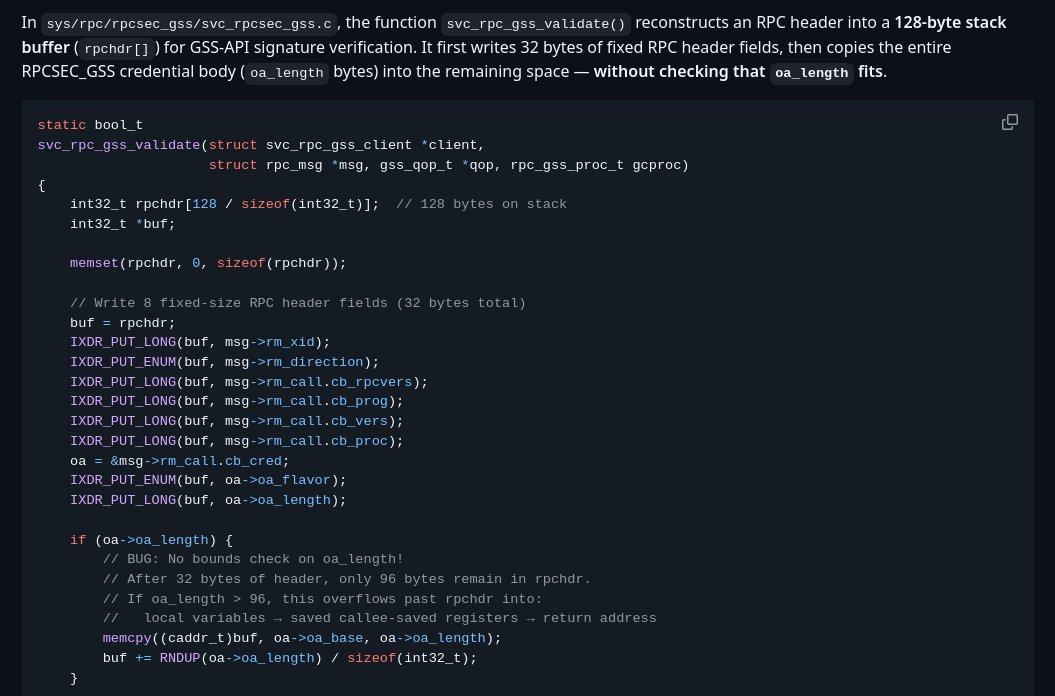Click the svc_rpc_gss_validate() inline code in paragraph
Viewport: 1055px width, 696px height.
[536, 24]
